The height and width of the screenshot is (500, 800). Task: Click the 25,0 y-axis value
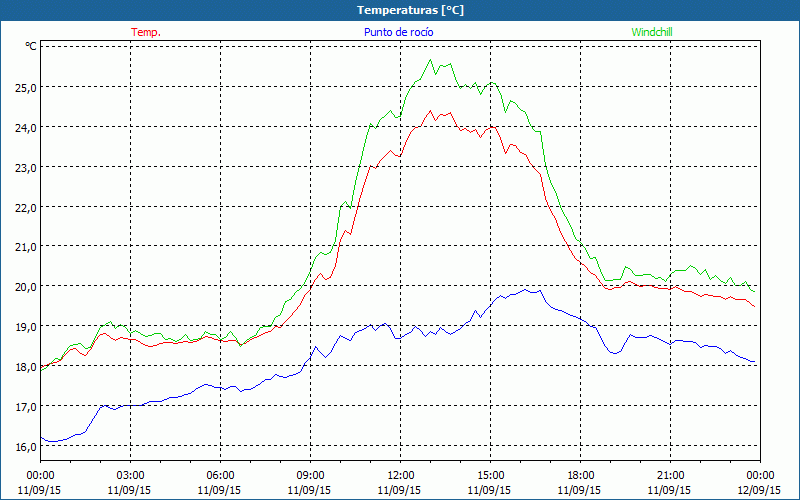[x=27, y=88]
